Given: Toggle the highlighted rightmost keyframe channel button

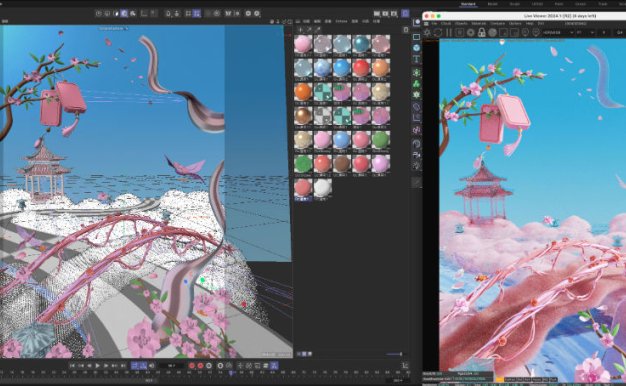Looking at the screenshot, I should [274, 365].
